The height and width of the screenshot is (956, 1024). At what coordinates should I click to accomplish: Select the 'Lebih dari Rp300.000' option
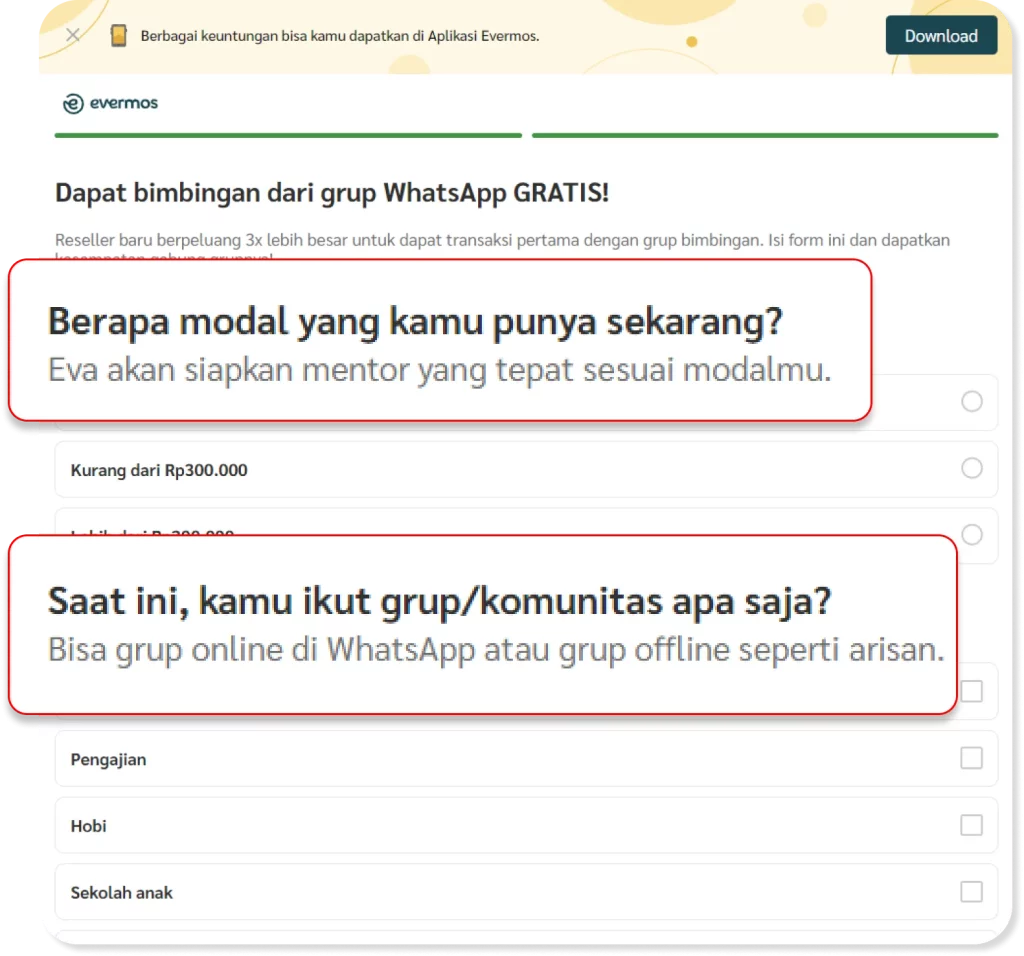971,535
